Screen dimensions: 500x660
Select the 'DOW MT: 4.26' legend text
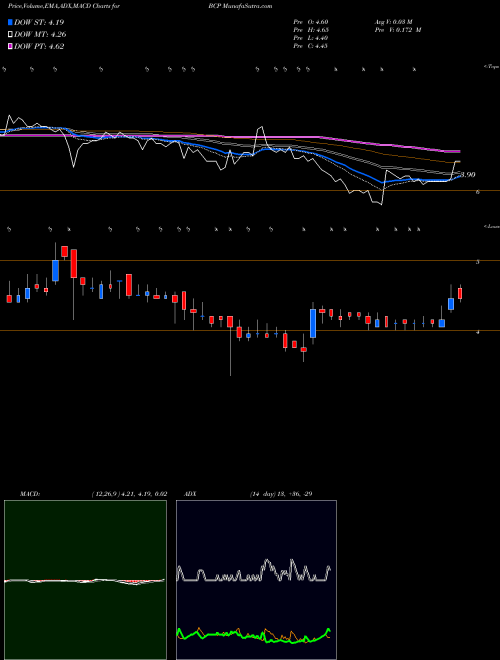pos(40,35)
